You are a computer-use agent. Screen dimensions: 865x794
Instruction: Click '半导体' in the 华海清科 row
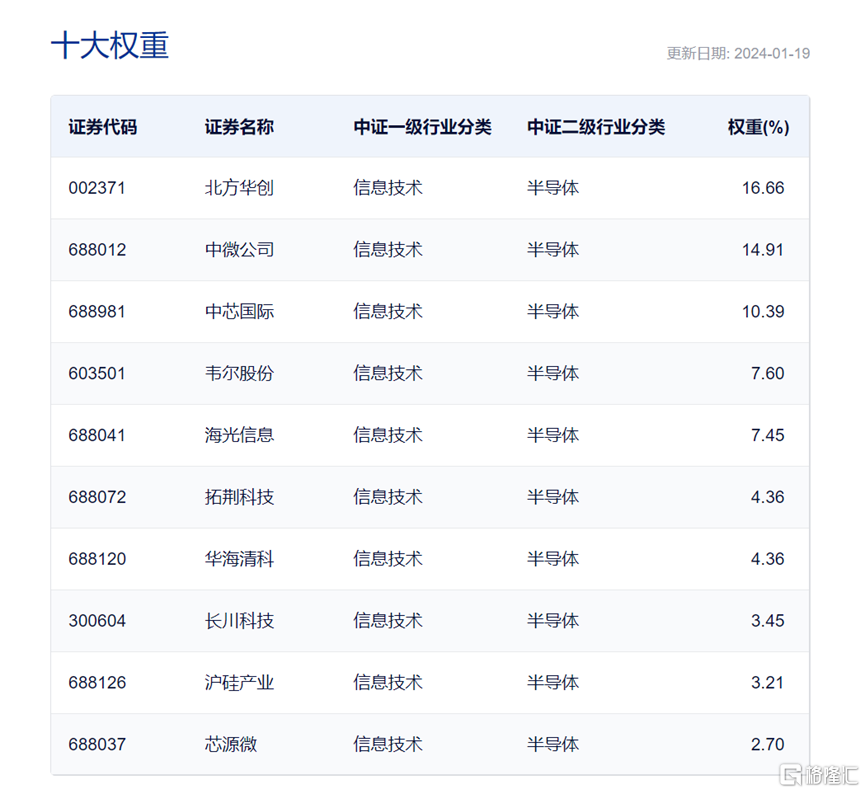pos(553,559)
